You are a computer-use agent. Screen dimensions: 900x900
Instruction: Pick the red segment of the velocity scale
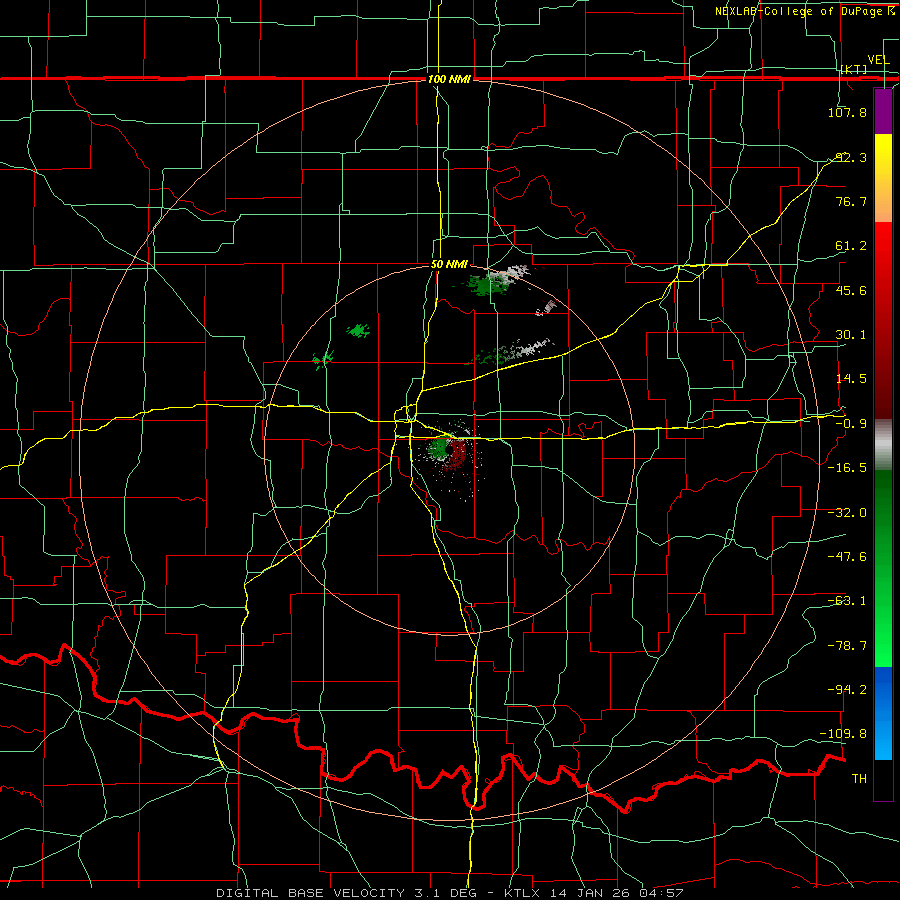tap(883, 320)
